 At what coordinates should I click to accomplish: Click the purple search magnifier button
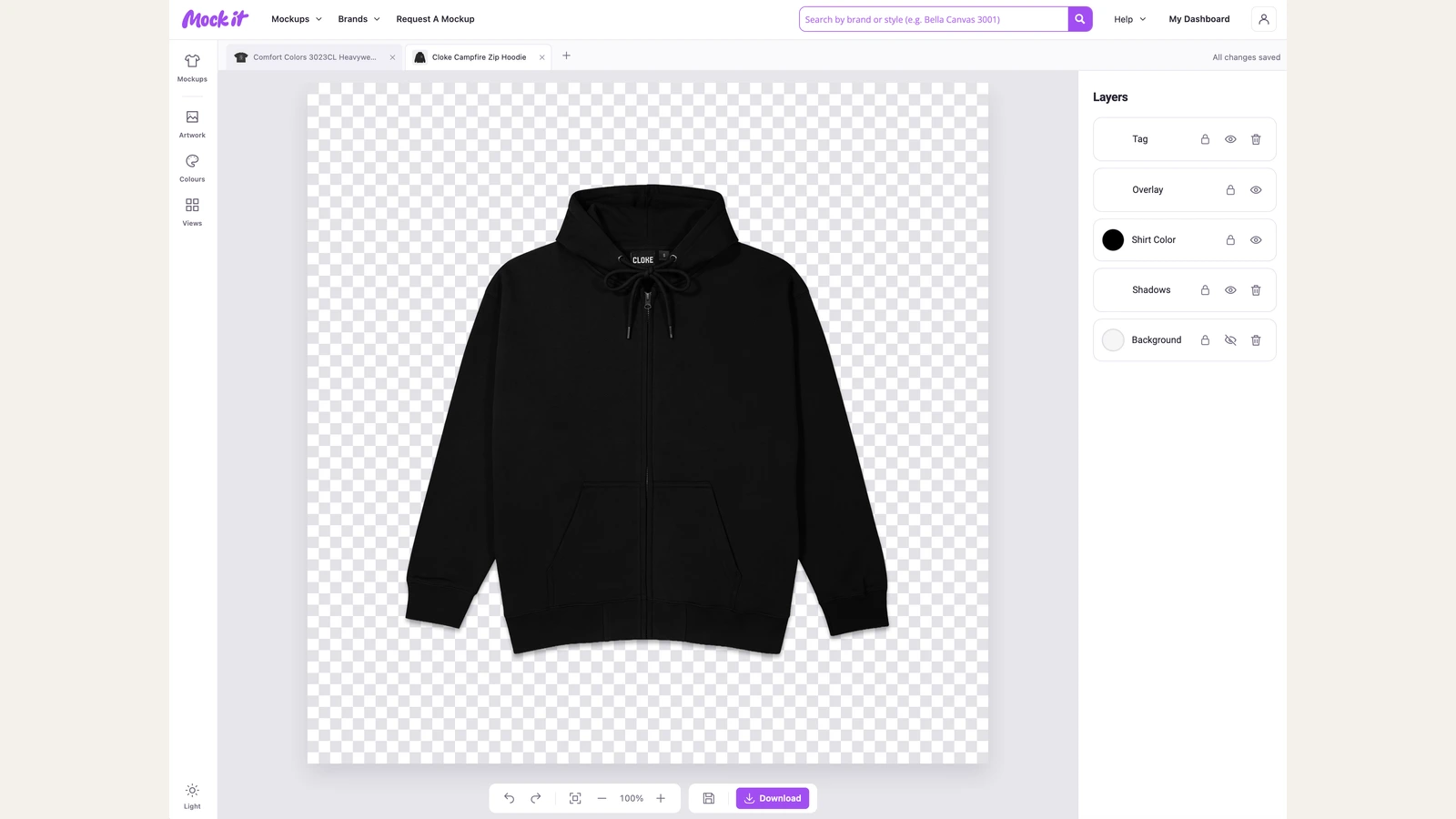tap(1080, 19)
